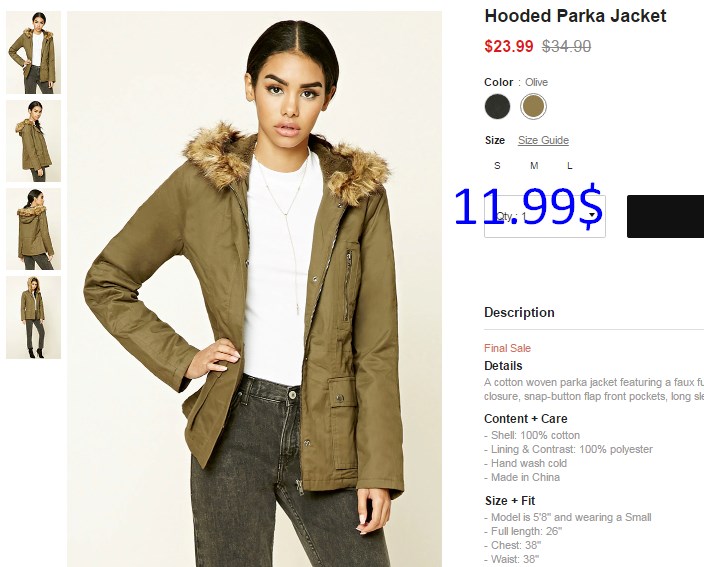Select the olive color swatch

coord(533,106)
